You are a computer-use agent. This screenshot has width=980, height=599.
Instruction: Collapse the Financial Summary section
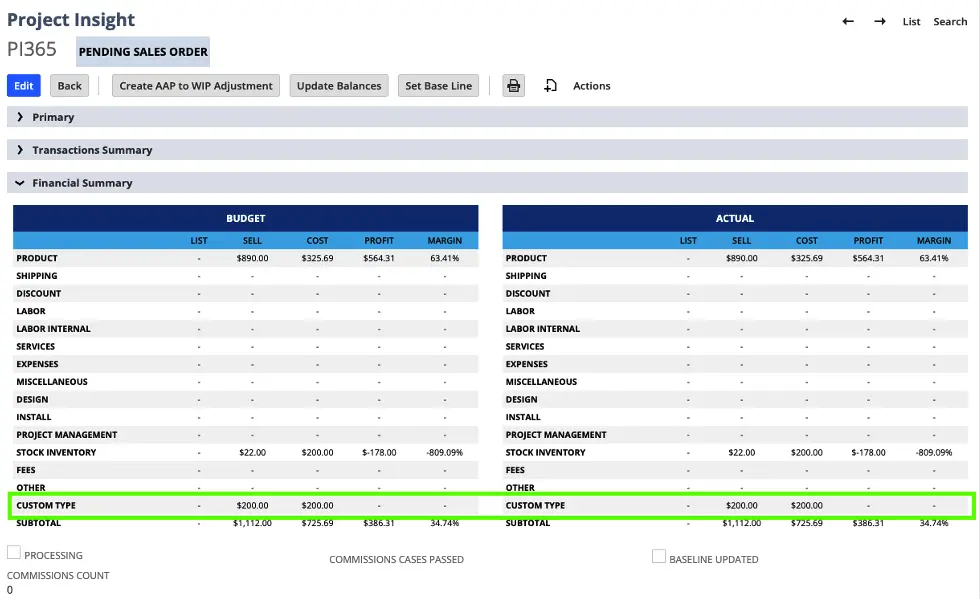(488, 183)
